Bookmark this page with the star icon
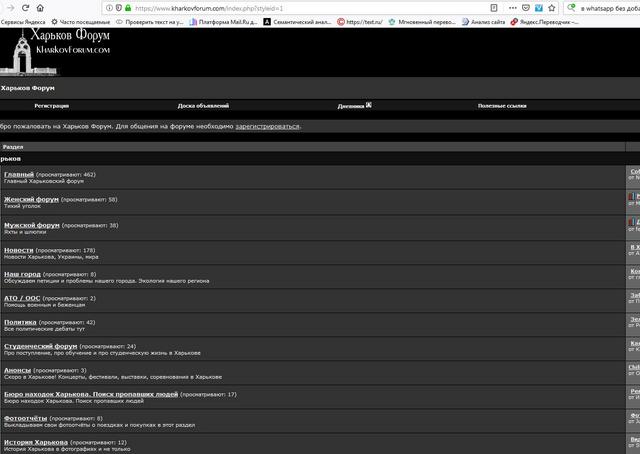640x454 pixels. click(552, 8)
